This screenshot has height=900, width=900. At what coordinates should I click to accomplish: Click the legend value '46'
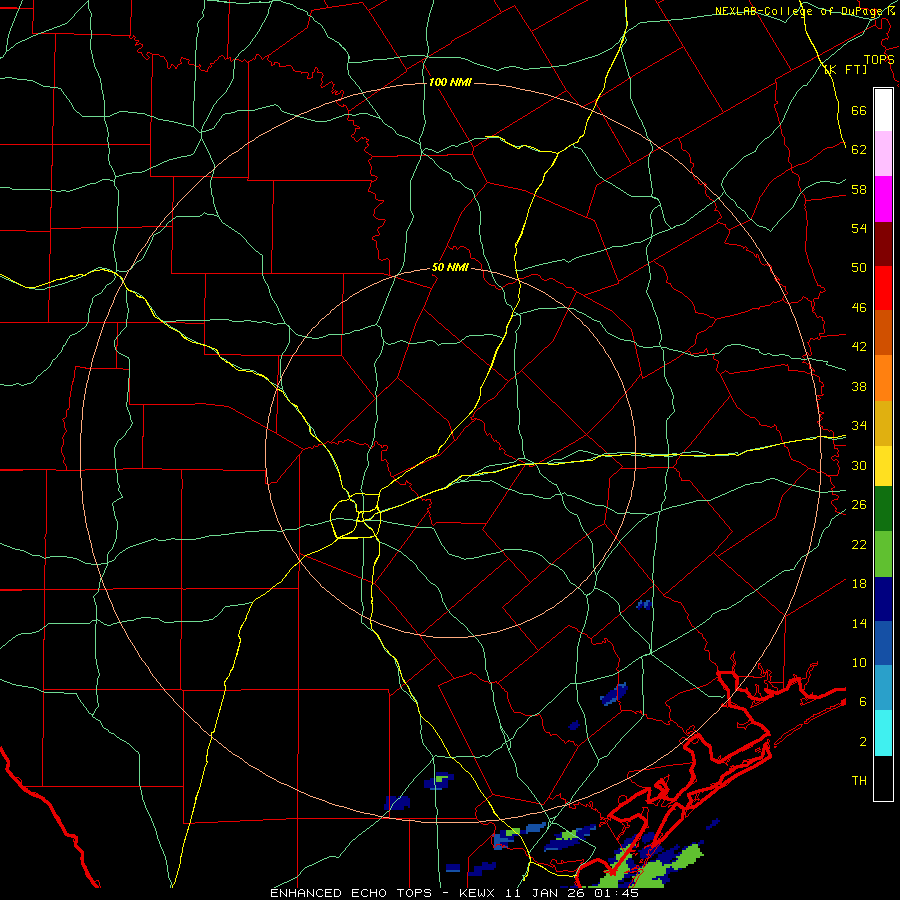coord(859,308)
